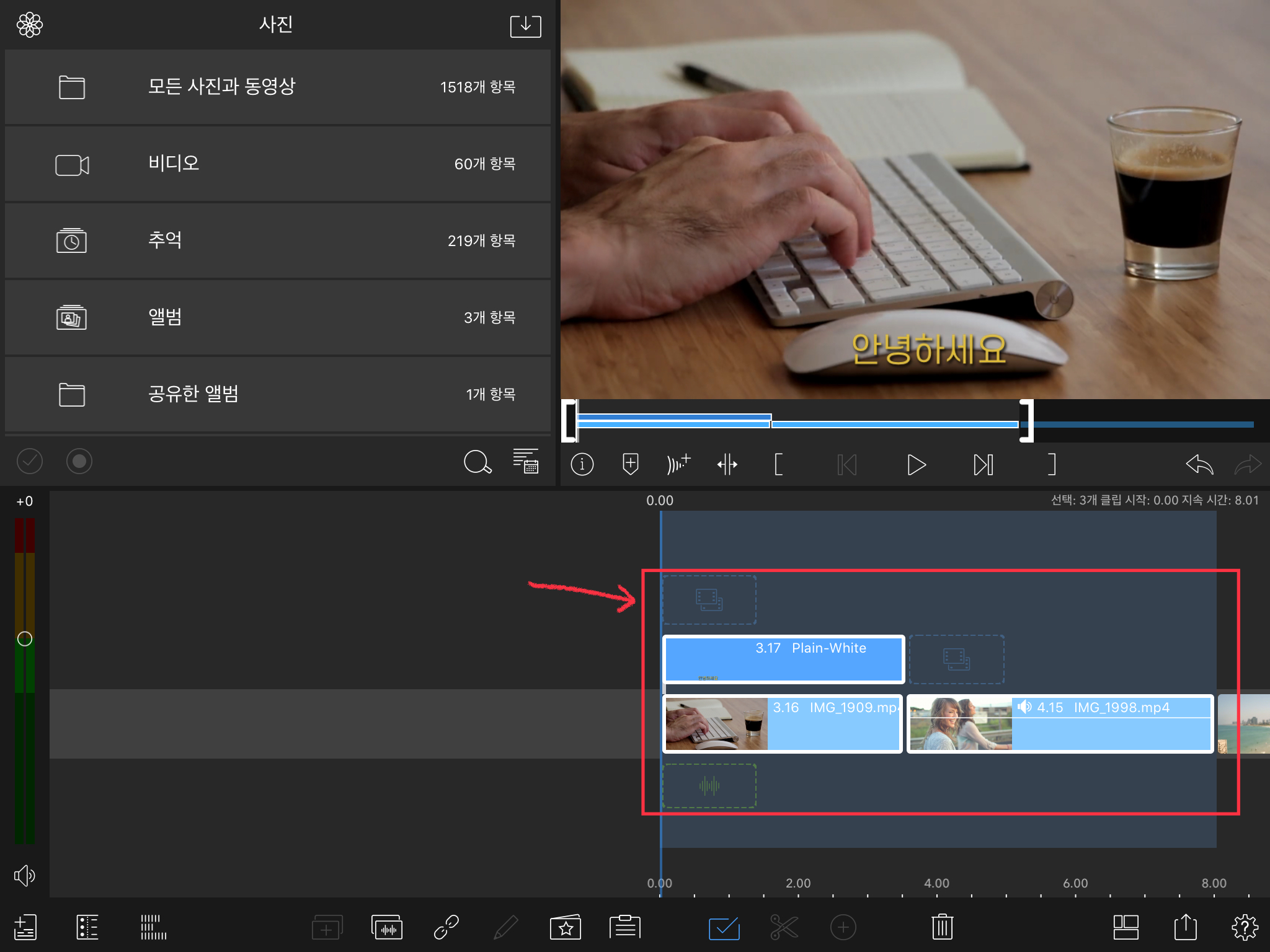Viewport: 1270px width, 952px height.
Task: Adjust the volume level slider knob
Action: [25, 638]
